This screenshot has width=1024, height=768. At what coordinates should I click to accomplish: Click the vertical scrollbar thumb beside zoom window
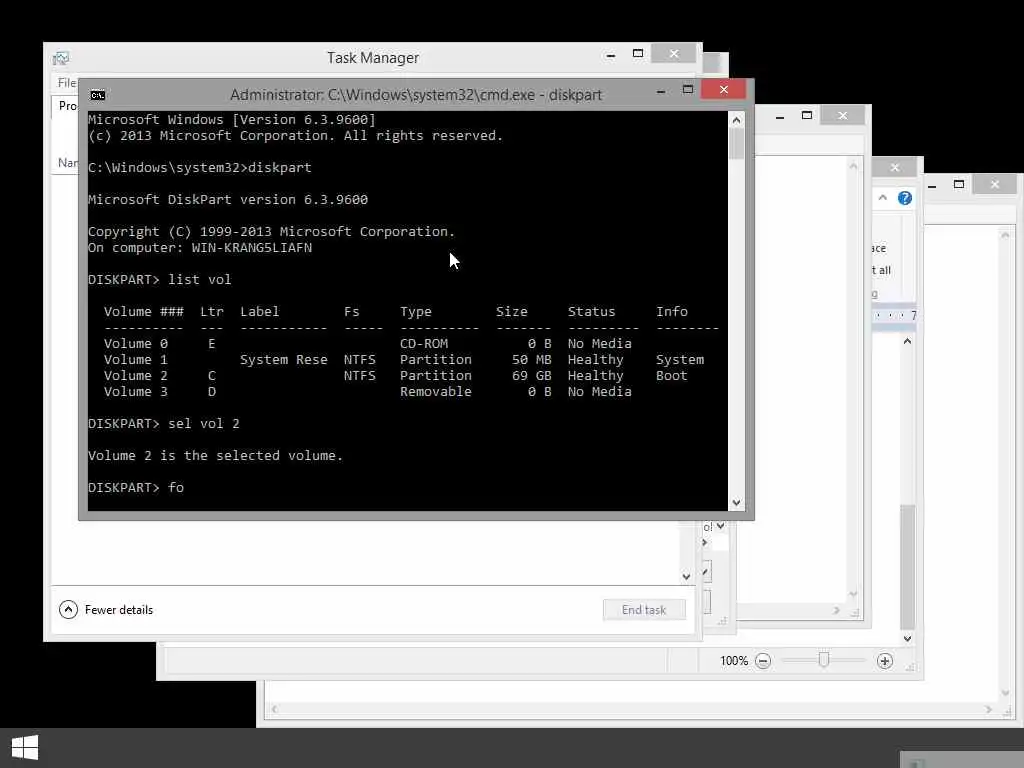click(907, 567)
